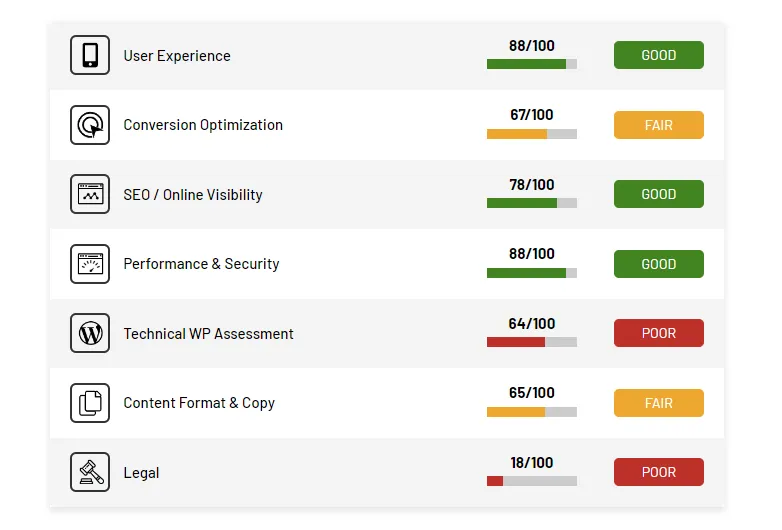Image resolution: width=782 pixels, height=530 pixels.
Task: Click the FAIR badge for Content Format & Copy
Action: pyautogui.click(x=658, y=403)
